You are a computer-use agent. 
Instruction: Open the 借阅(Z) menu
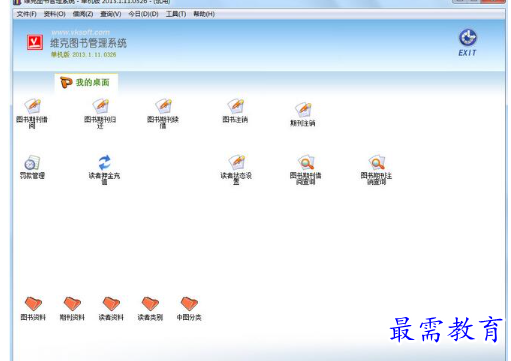[x=83, y=14]
